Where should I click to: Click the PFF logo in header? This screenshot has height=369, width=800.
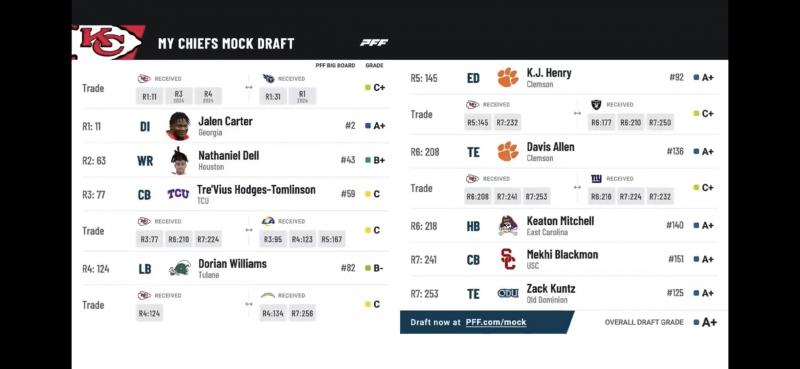[374, 43]
